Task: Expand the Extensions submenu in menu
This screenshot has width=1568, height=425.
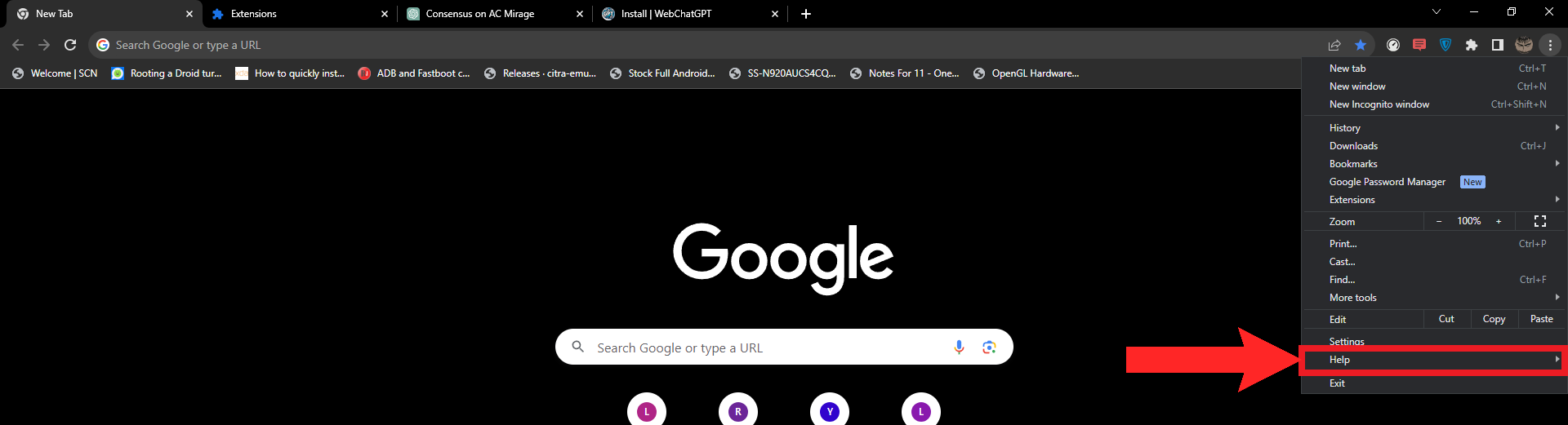Action: coord(1433,200)
